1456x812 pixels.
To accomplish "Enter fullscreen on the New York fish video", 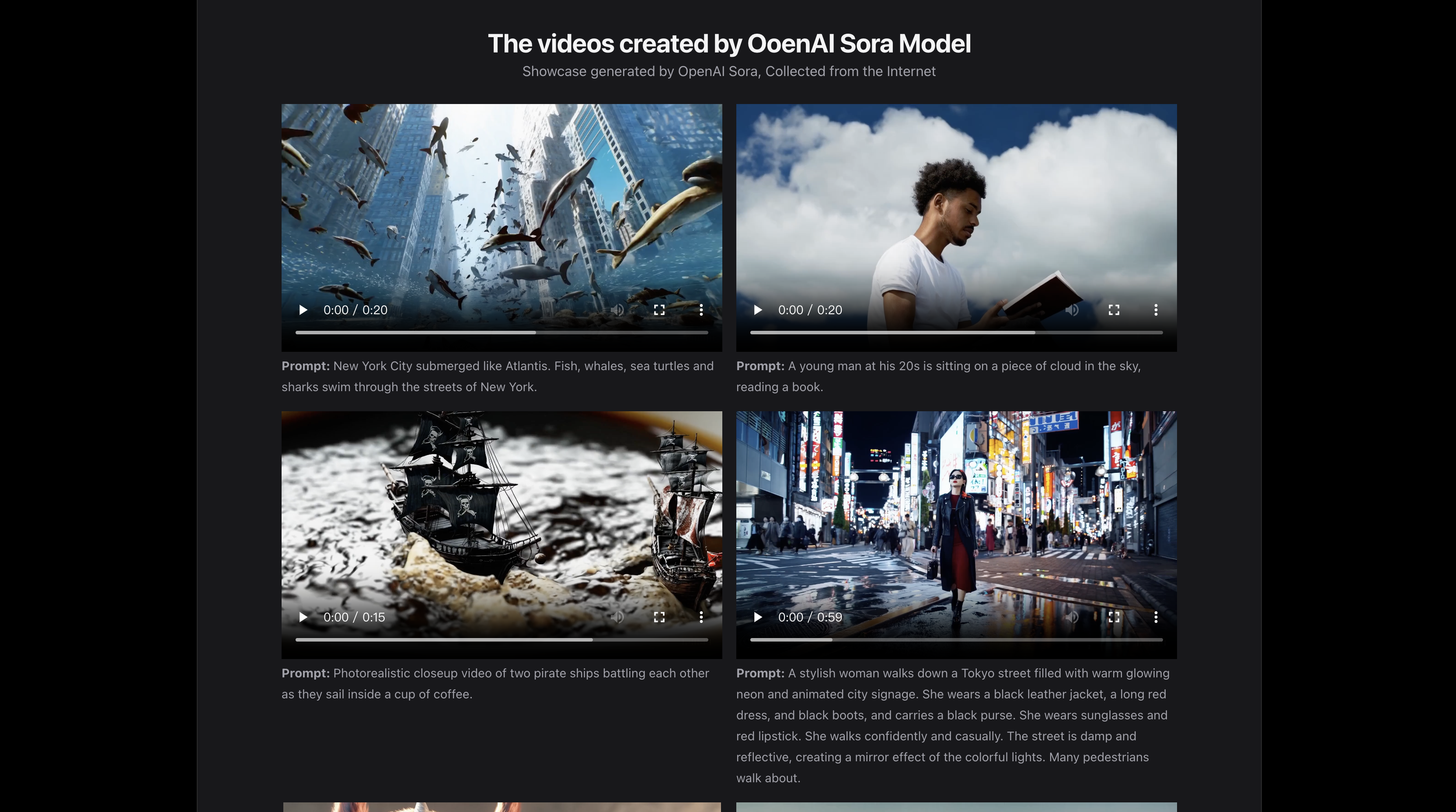I will coord(659,310).
